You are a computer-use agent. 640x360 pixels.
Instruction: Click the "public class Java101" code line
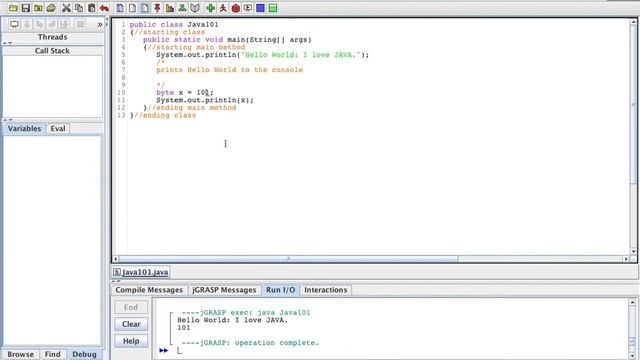174,24
